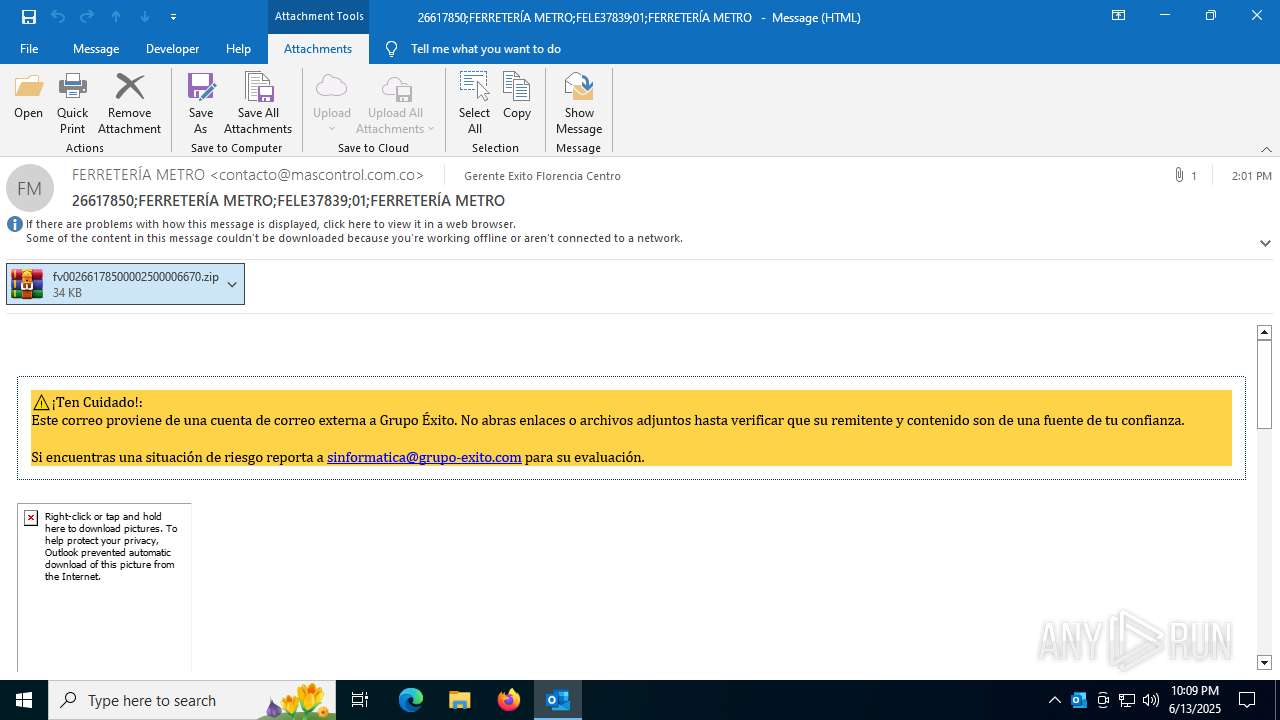This screenshot has width=1280, height=720.
Task: Click the Undo arrow in quick access toolbar
Action: click(58, 17)
